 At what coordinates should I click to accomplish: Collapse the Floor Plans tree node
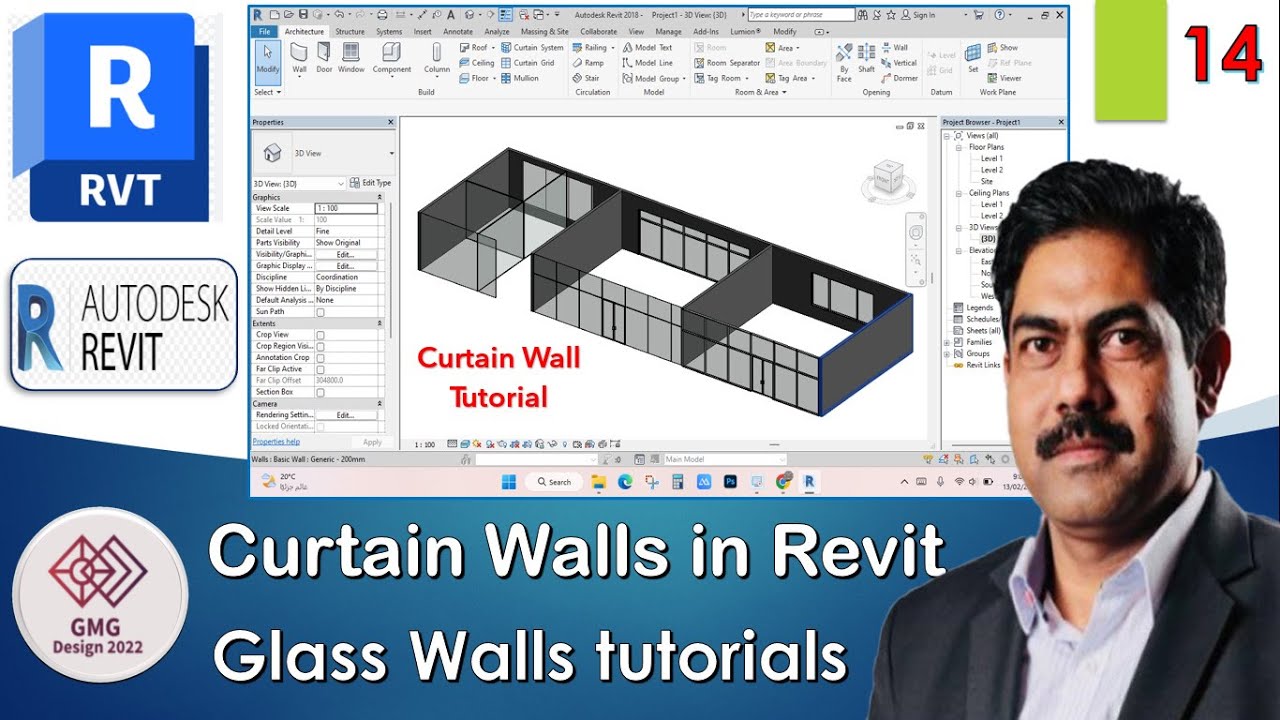click(x=961, y=147)
